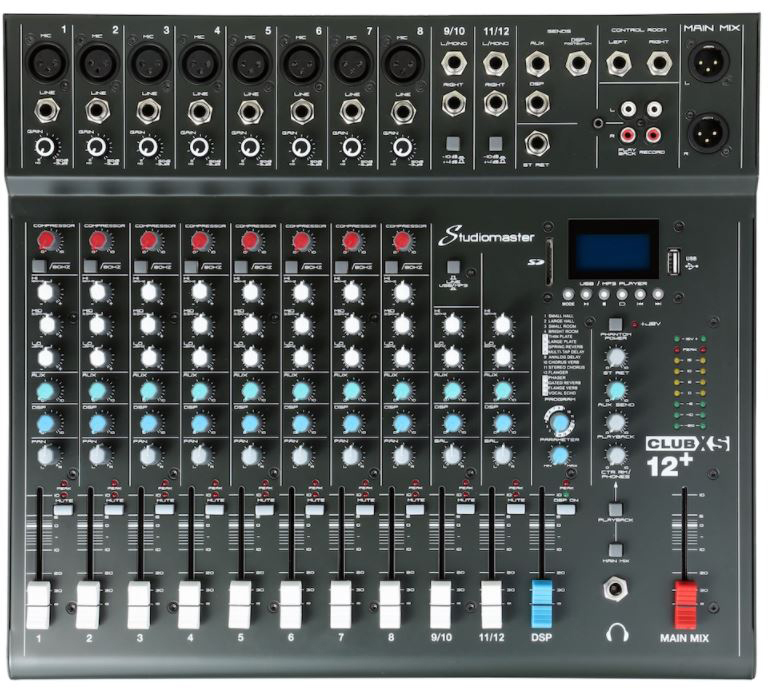
Task: Click the channel 5 LINE jack input
Action: [x=250, y=112]
